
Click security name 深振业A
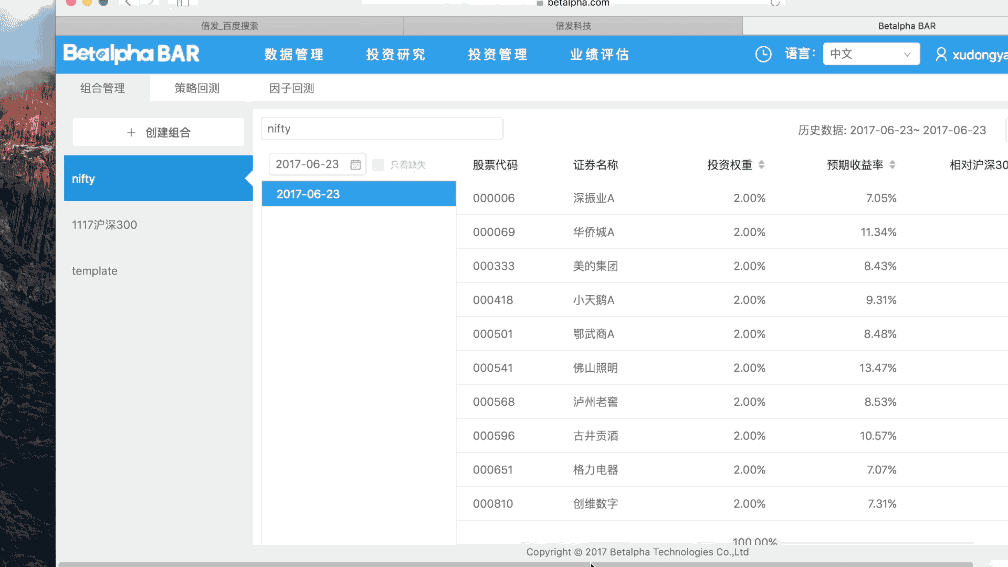(x=594, y=198)
